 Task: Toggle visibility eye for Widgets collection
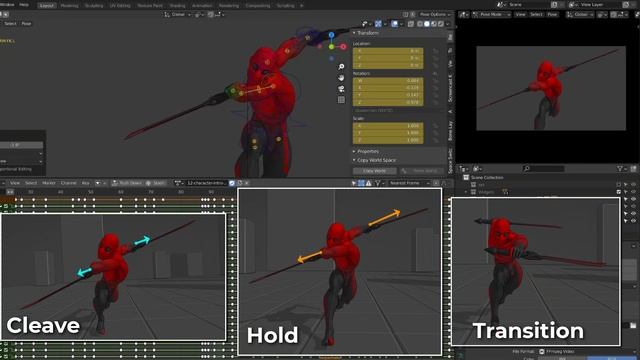coord(633,192)
